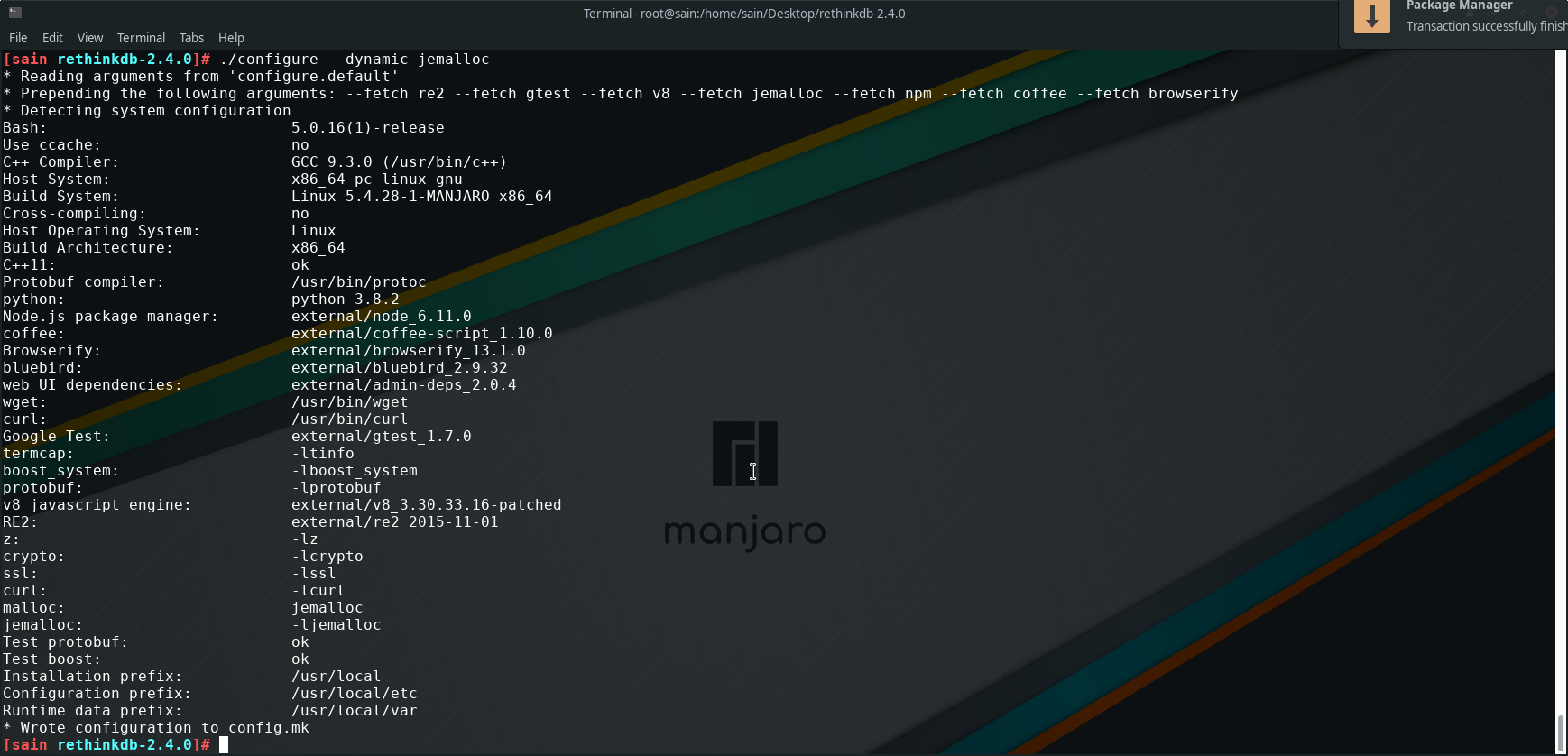
Task: Open the View menu
Action: tap(90, 38)
